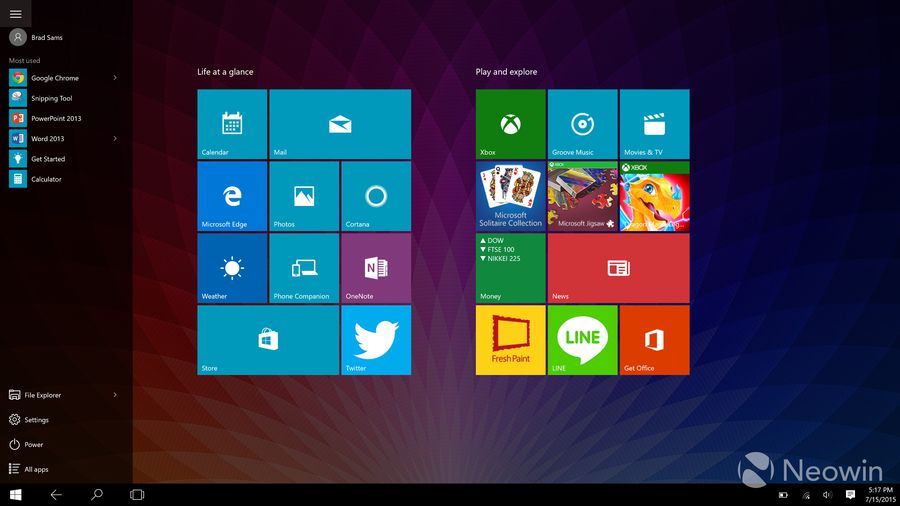Screen dimensions: 900x506
Task: Select the 'Life at a glance' group title
Action: (x=225, y=72)
